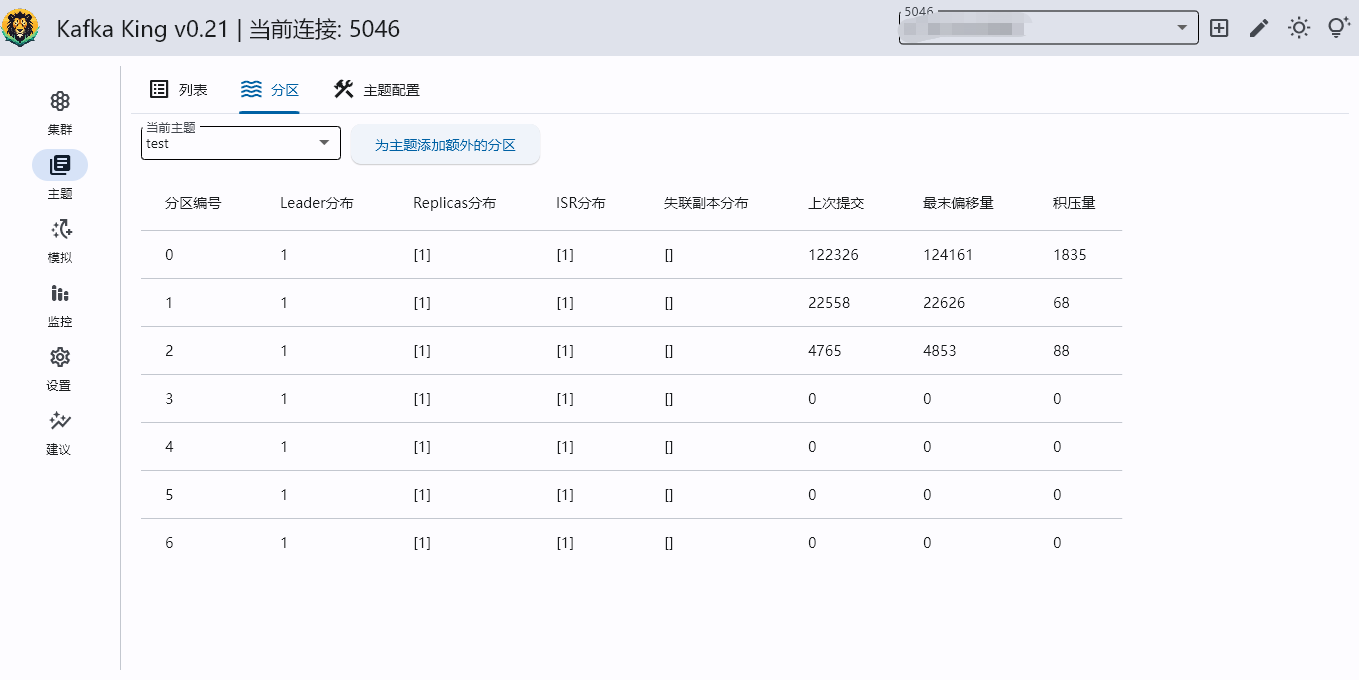Click the ISR分布 column header
1359x680 pixels.
point(581,203)
